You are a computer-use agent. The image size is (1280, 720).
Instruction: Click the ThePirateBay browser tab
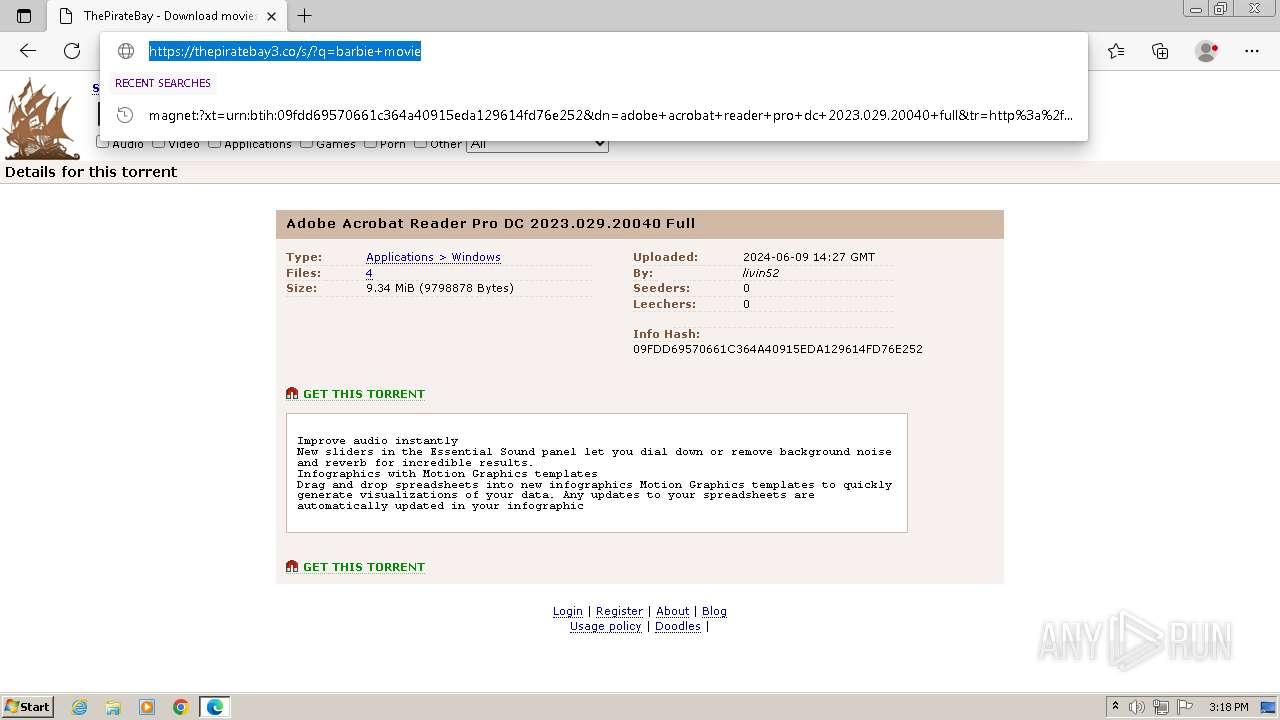click(166, 16)
